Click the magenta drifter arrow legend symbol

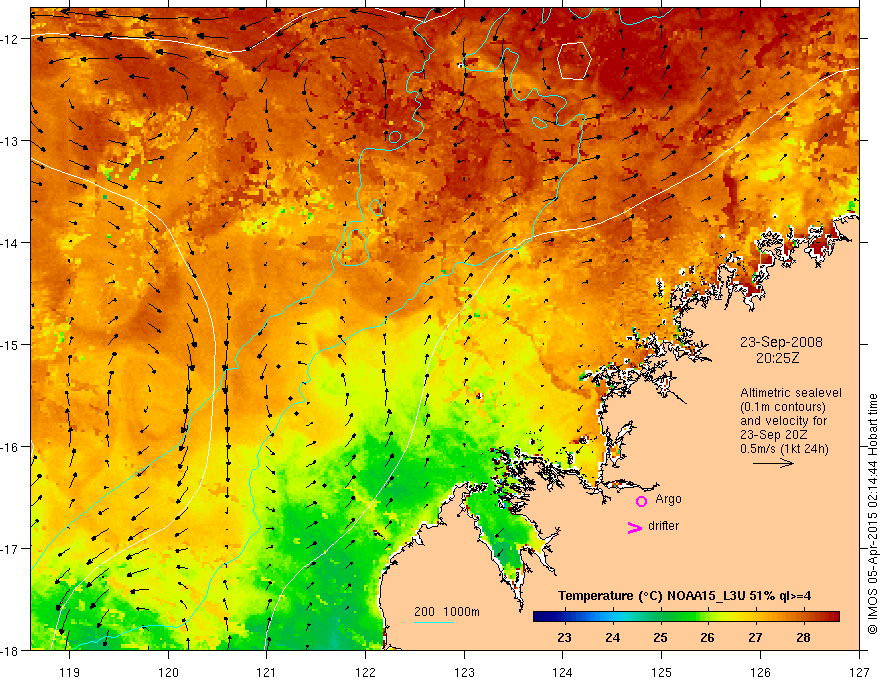coord(634,527)
